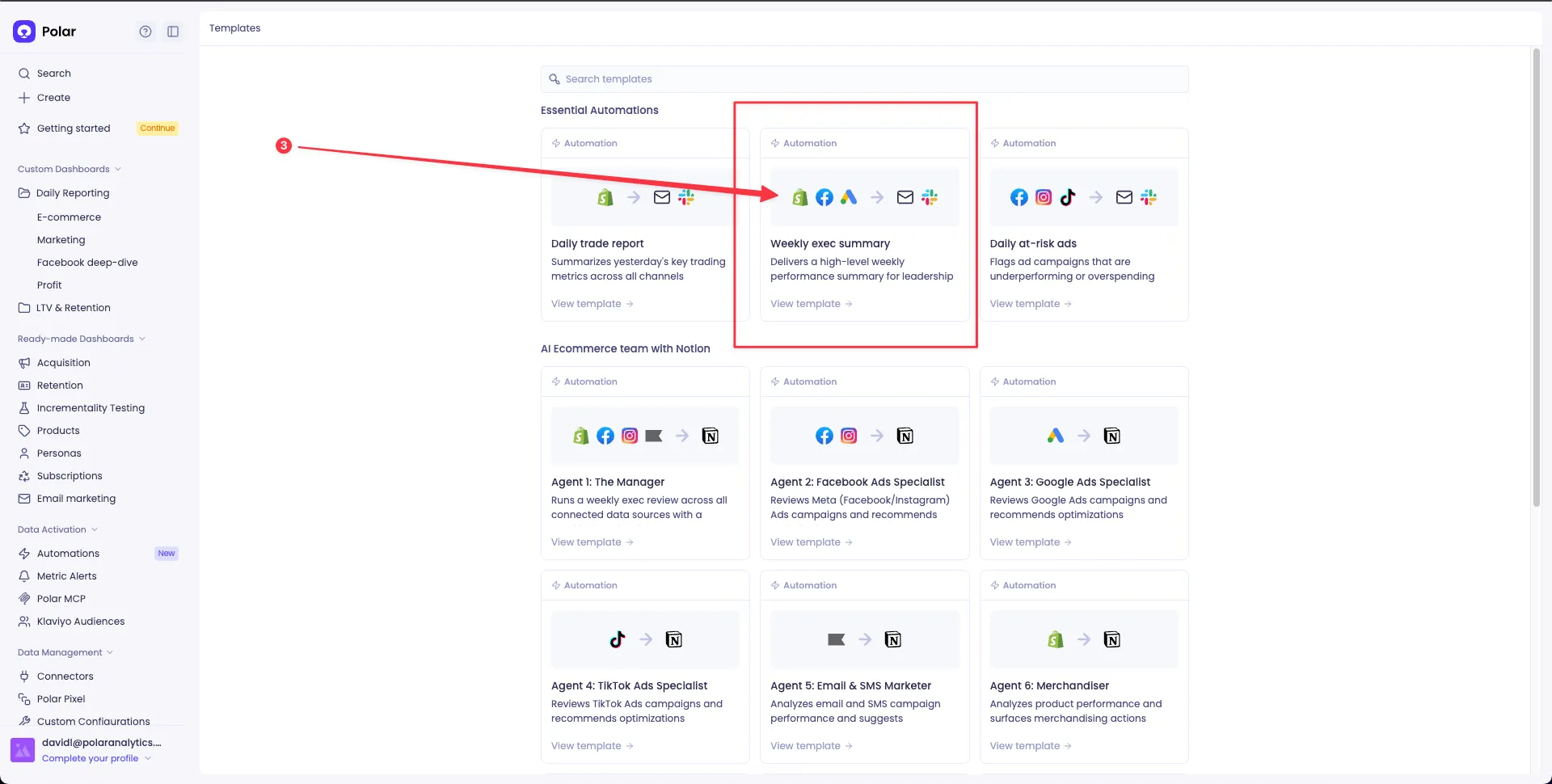Open the Custom Configurations item
1552x784 pixels.
[93, 721]
